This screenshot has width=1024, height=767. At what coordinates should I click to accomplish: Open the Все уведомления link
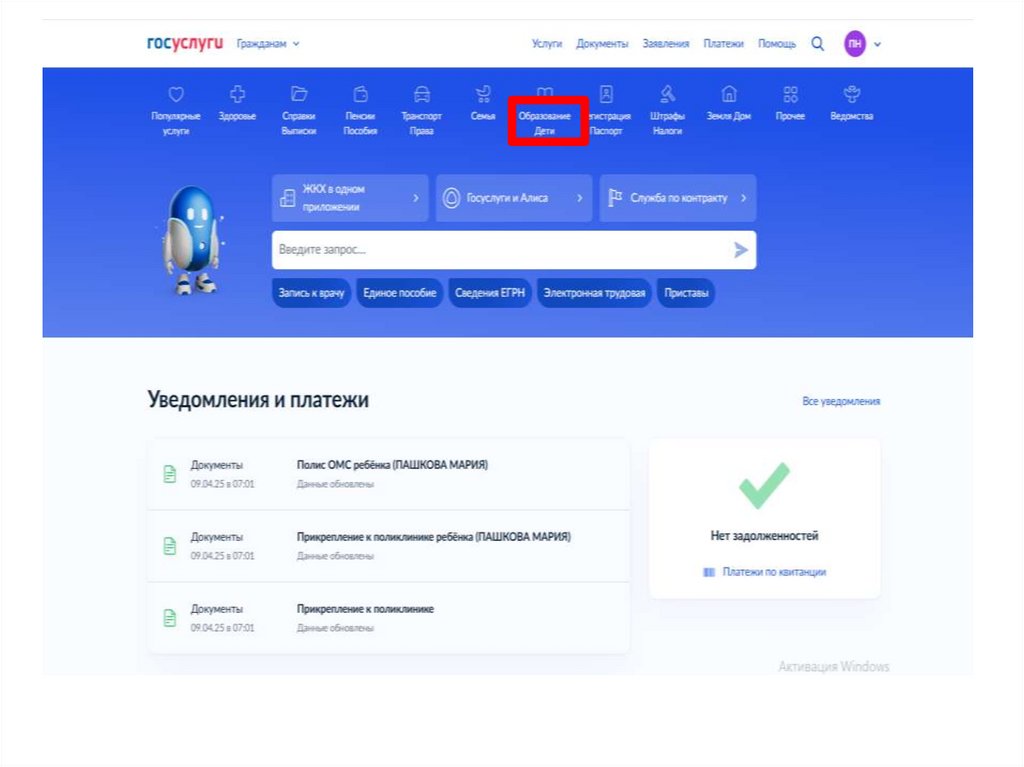(x=841, y=401)
